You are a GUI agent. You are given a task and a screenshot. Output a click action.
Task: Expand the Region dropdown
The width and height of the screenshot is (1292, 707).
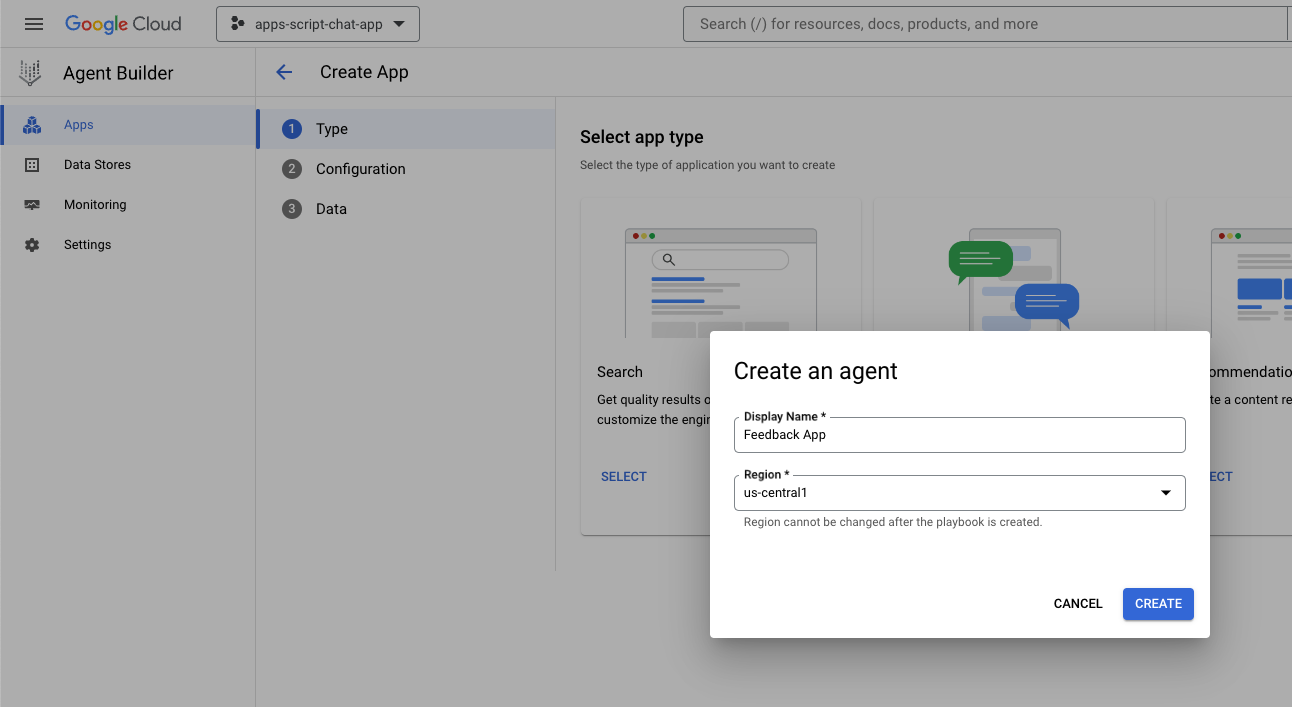pyautogui.click(x=958, y=493)
